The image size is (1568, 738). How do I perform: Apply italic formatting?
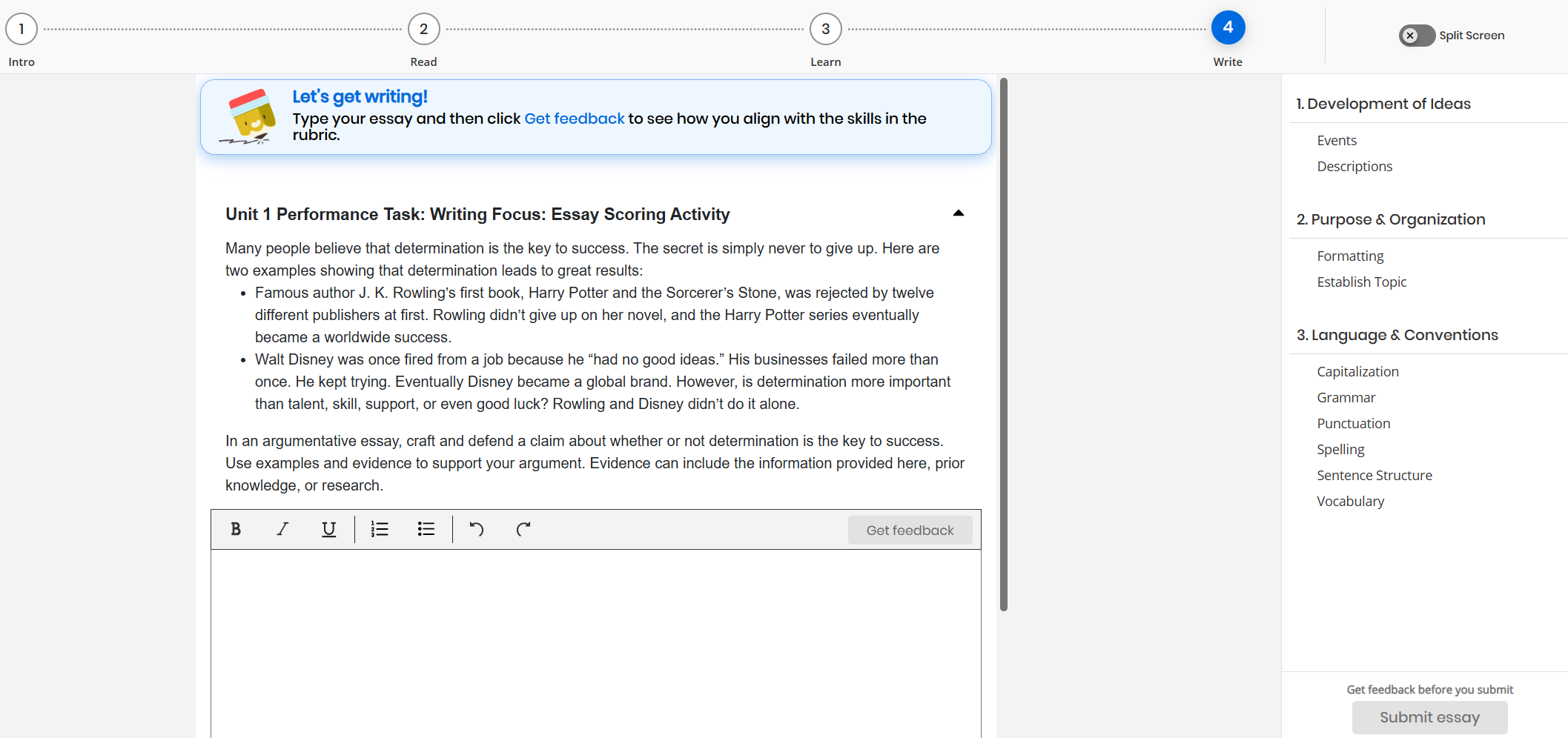[x=282, y=529]
